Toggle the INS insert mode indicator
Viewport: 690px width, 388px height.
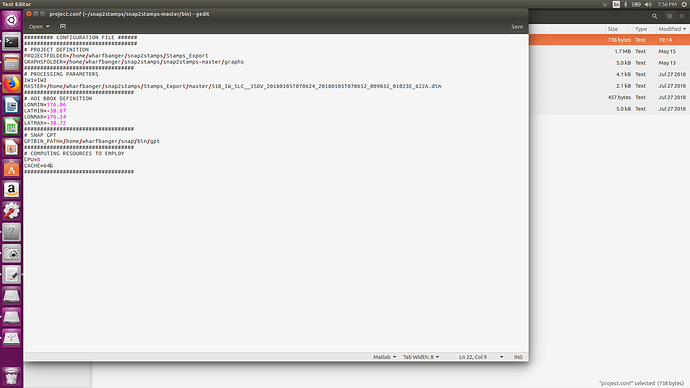click(x=518, y=357)
